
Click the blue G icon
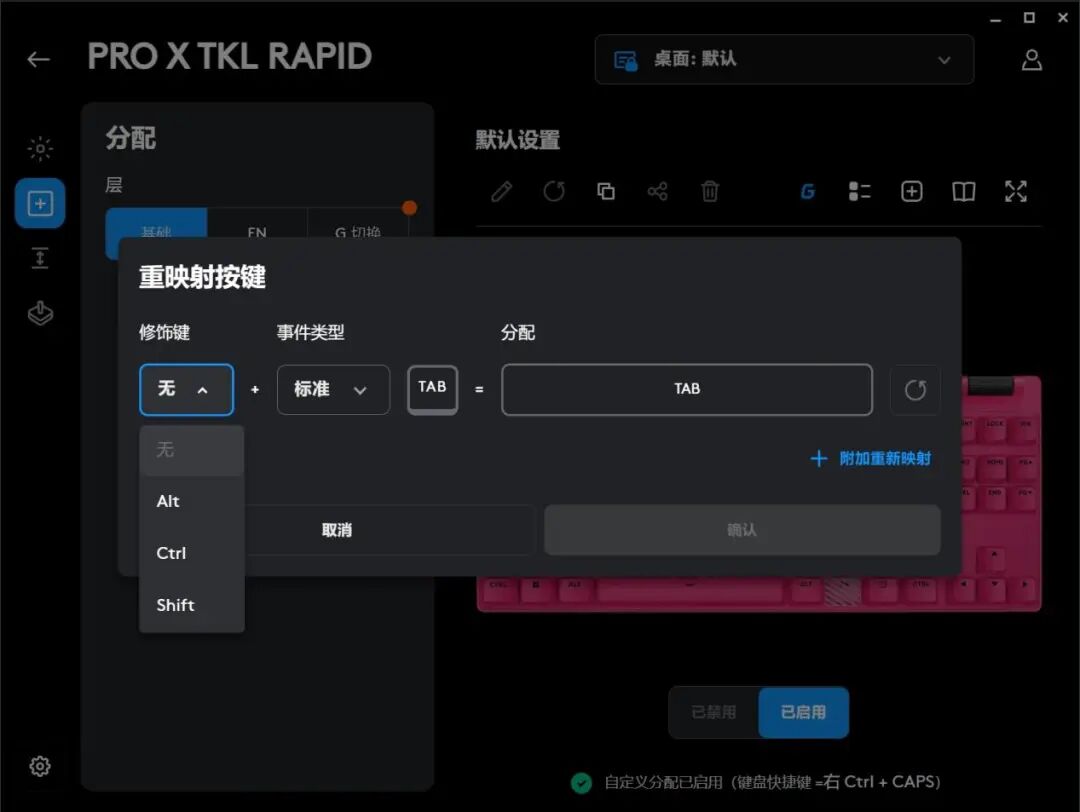(808, 191)
